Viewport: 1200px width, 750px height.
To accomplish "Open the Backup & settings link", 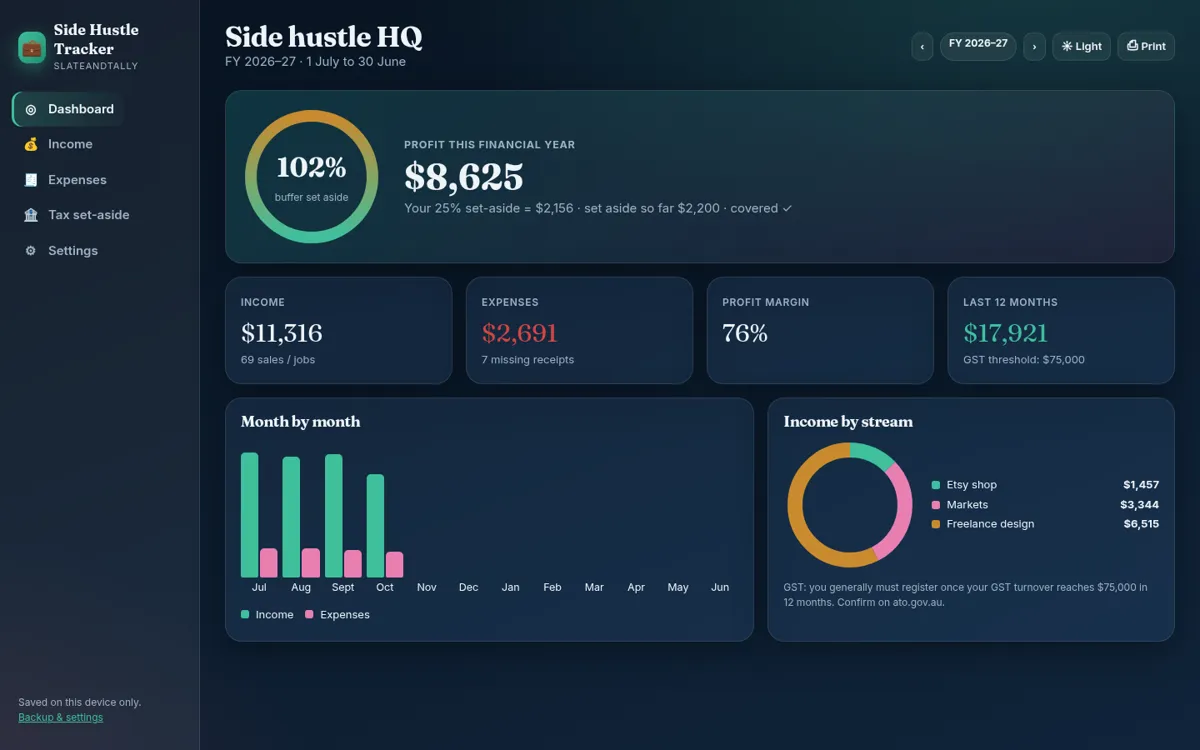I will (60, 717).
